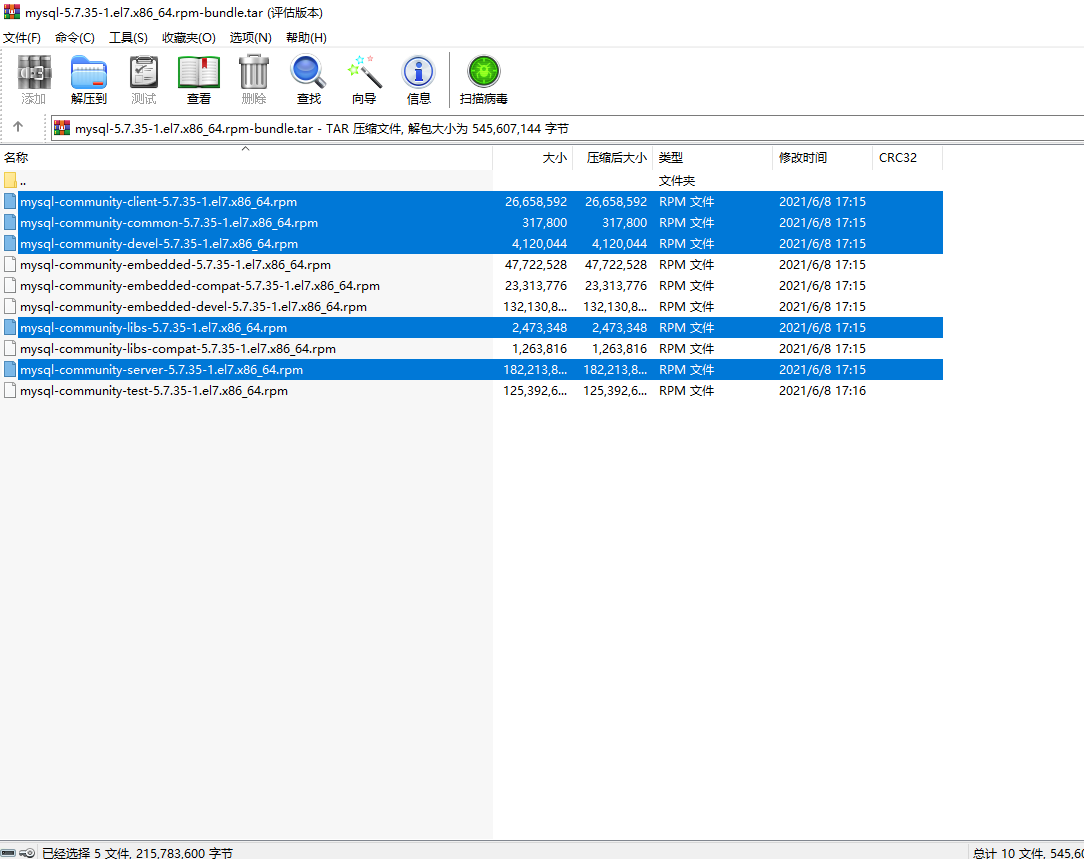Viewport: 1084px width, 859px height.
Task: Click file icon of mysql-community-embedded-5.7.35 rpm
Action: (x=10, y=264)
